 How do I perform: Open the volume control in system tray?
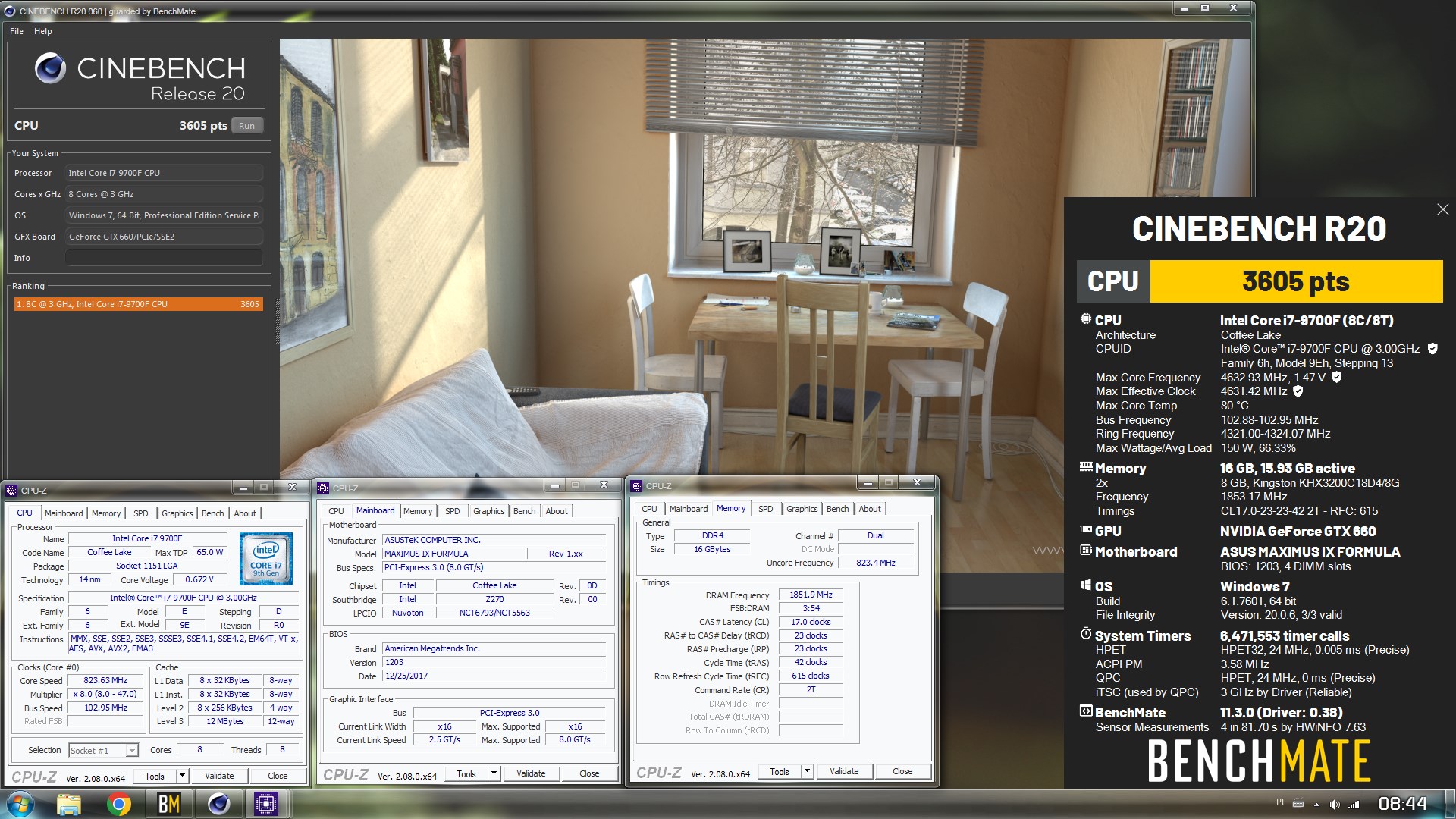[x=1335, y=804]
